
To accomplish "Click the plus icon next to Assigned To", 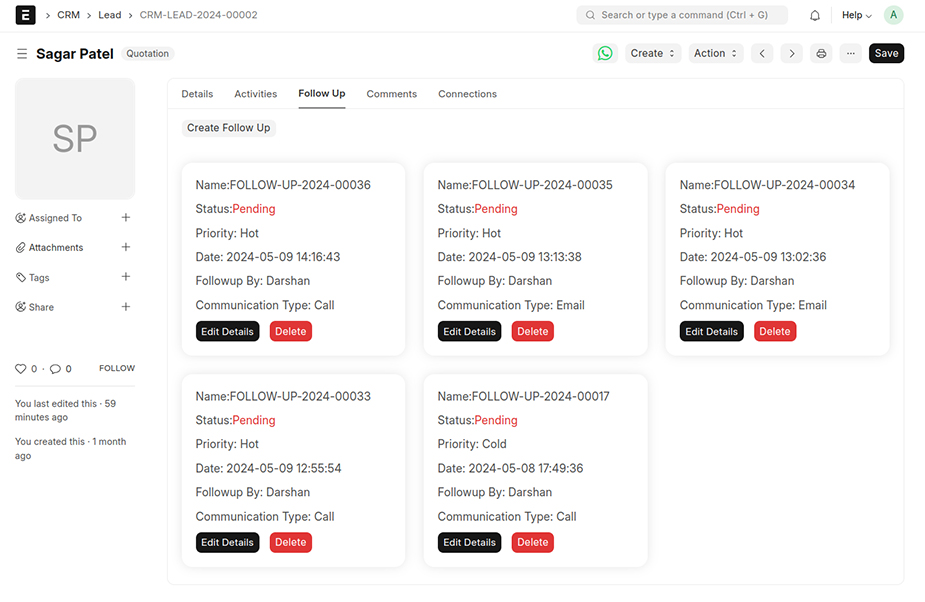I will (x=126, y=217).
